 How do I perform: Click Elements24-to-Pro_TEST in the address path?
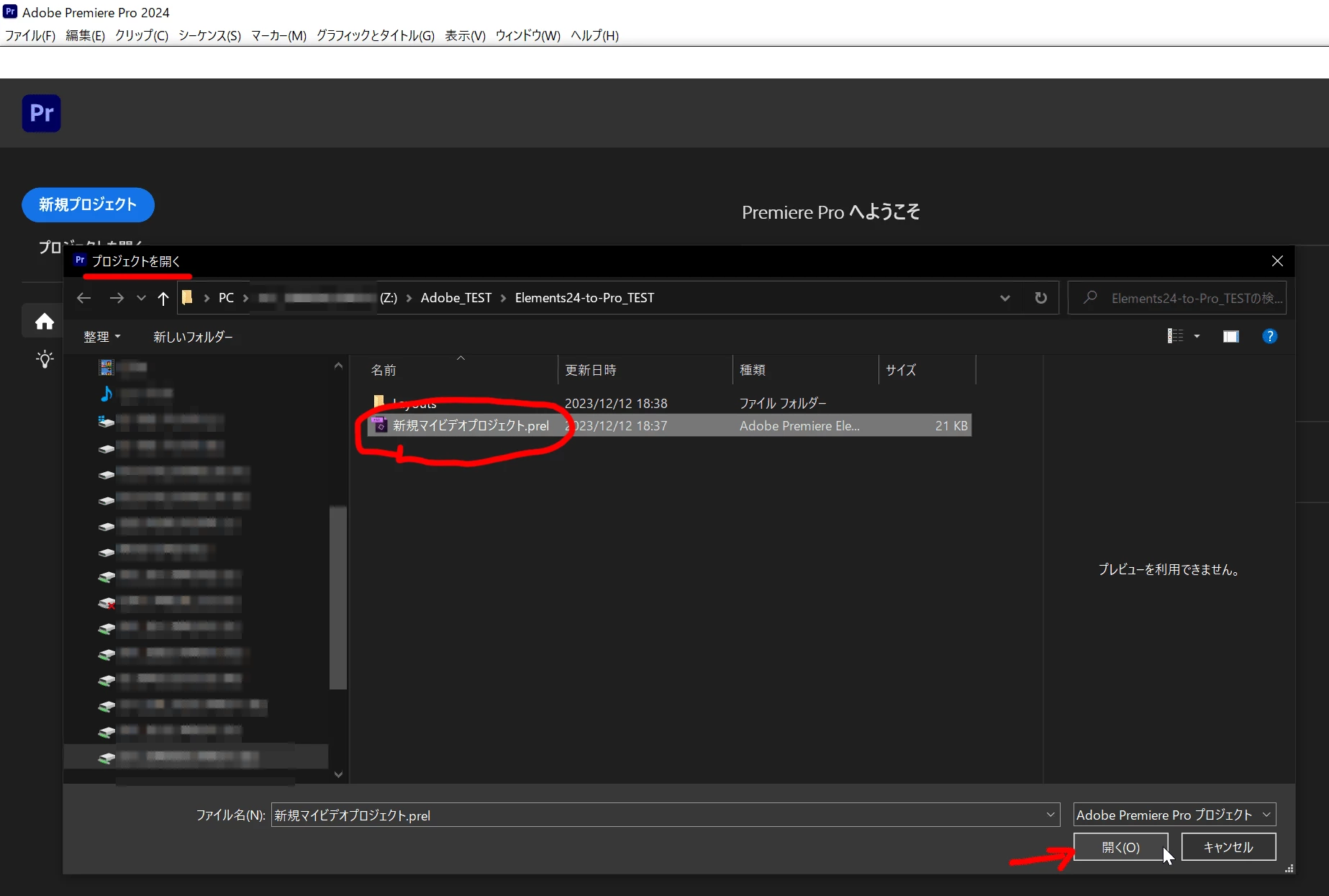584,298
